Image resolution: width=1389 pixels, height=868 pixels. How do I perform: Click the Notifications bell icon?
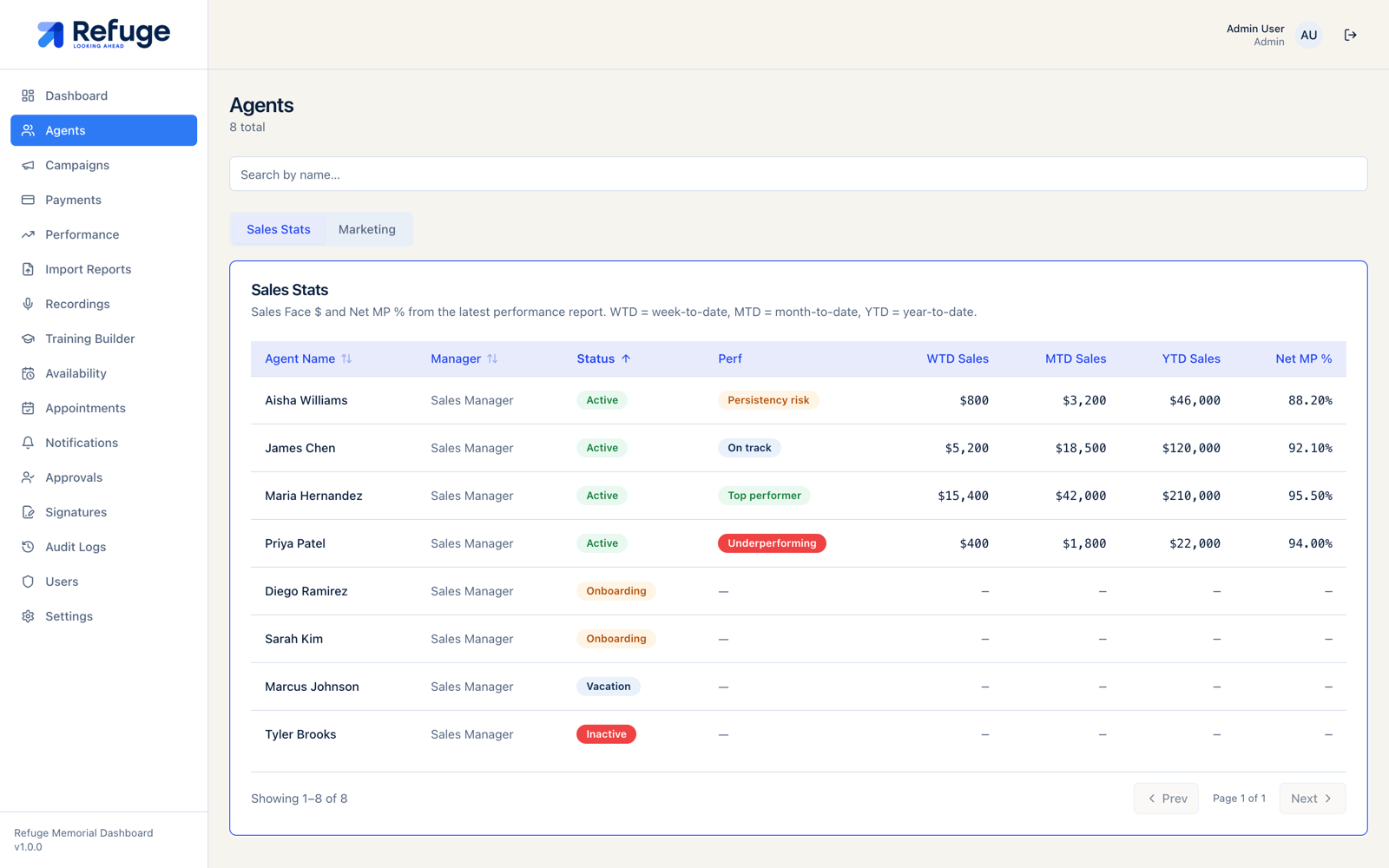(x=28, y=443)
